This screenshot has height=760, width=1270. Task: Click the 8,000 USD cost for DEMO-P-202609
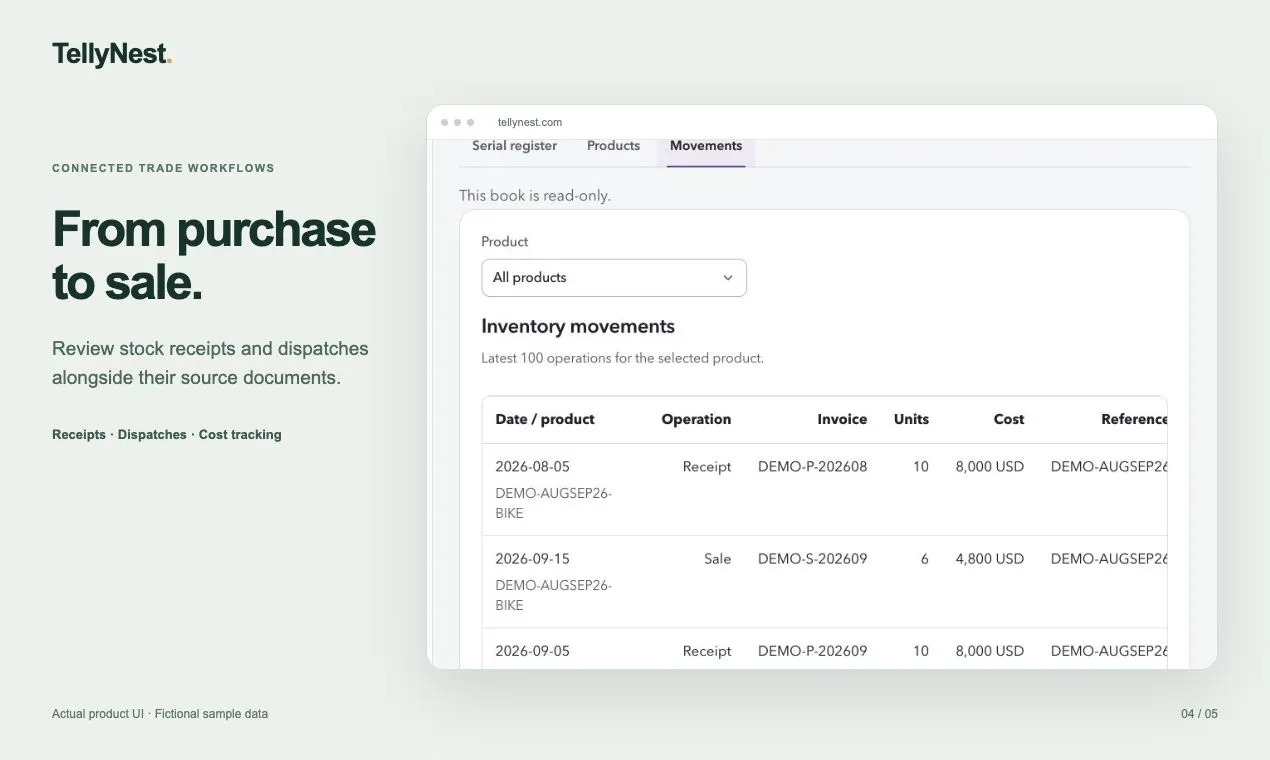pyautogui.click(x=990, y=651)
